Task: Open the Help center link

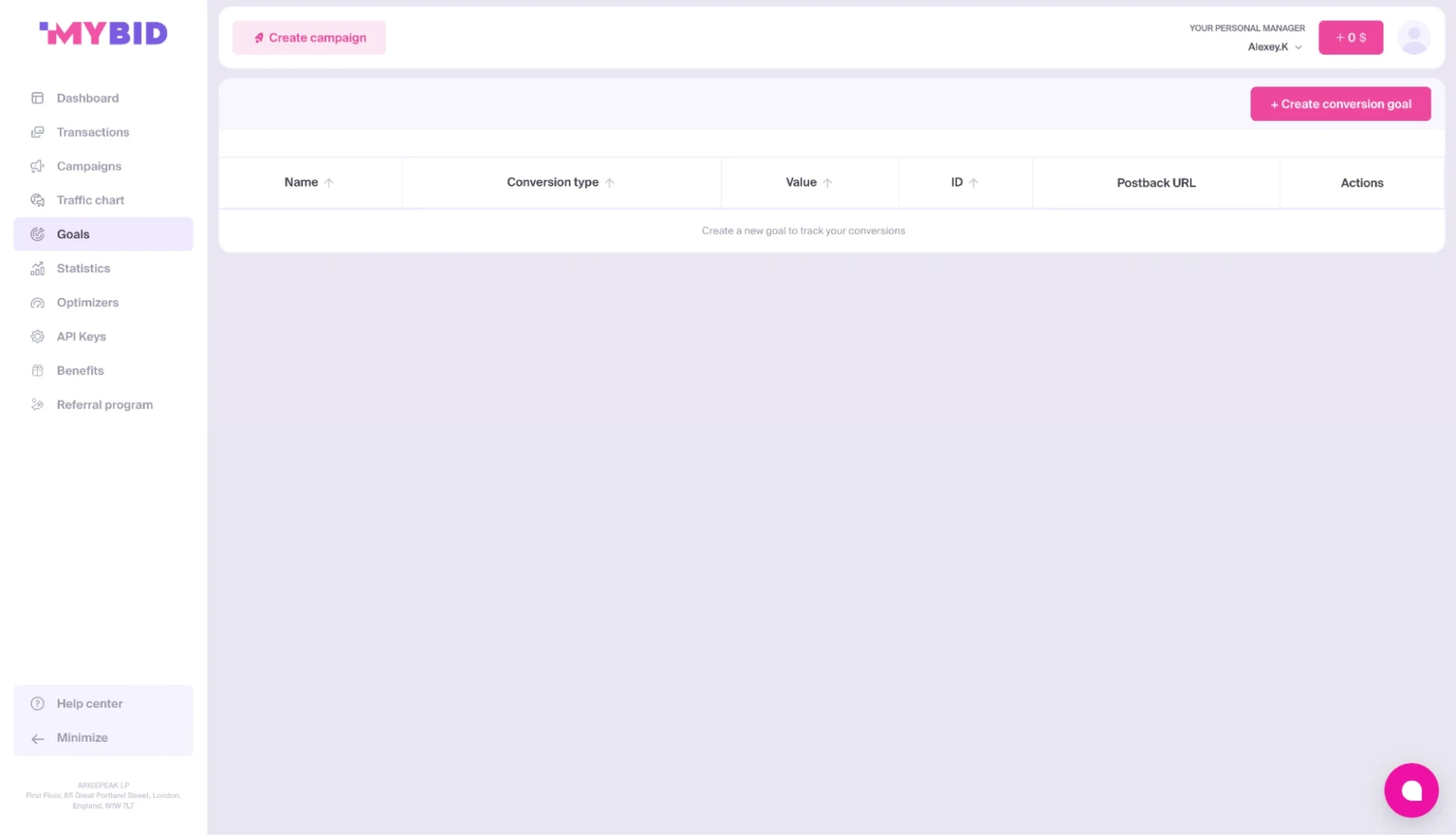Action: (x=103, y=704)
